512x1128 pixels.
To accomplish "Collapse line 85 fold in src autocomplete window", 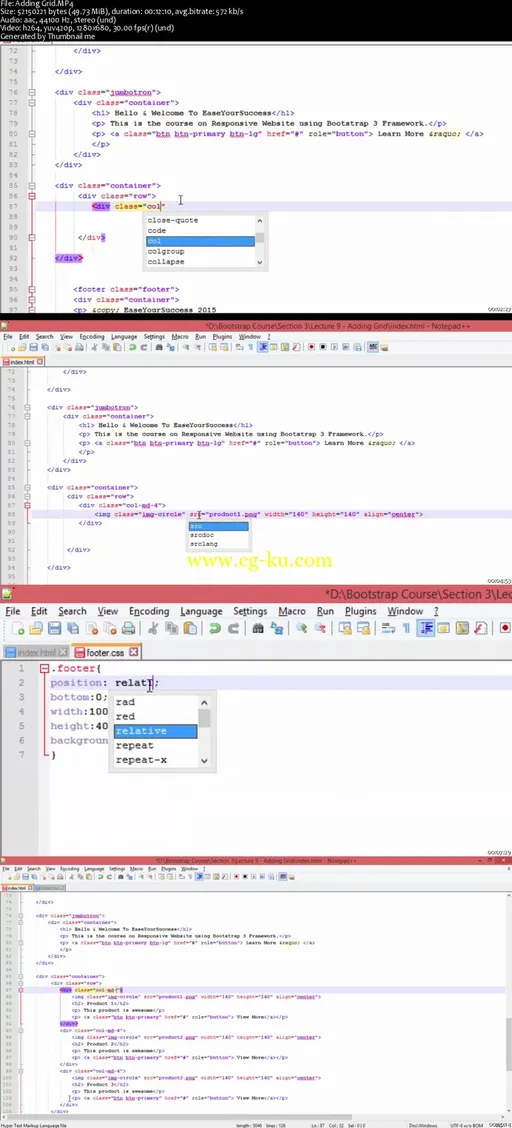I will (27, 488).
